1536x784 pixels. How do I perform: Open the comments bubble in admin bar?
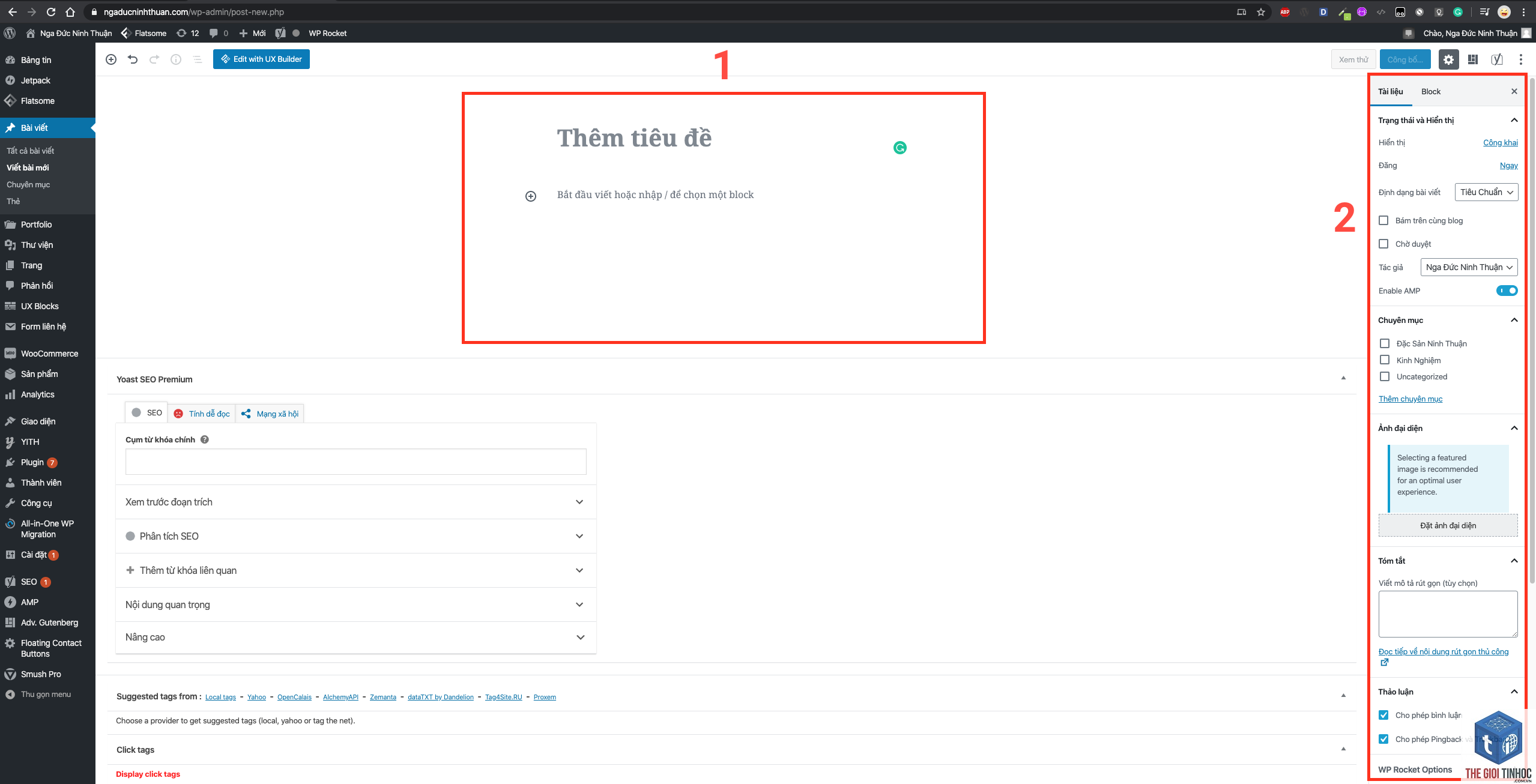pyautogui.click(x=219, y=33)
